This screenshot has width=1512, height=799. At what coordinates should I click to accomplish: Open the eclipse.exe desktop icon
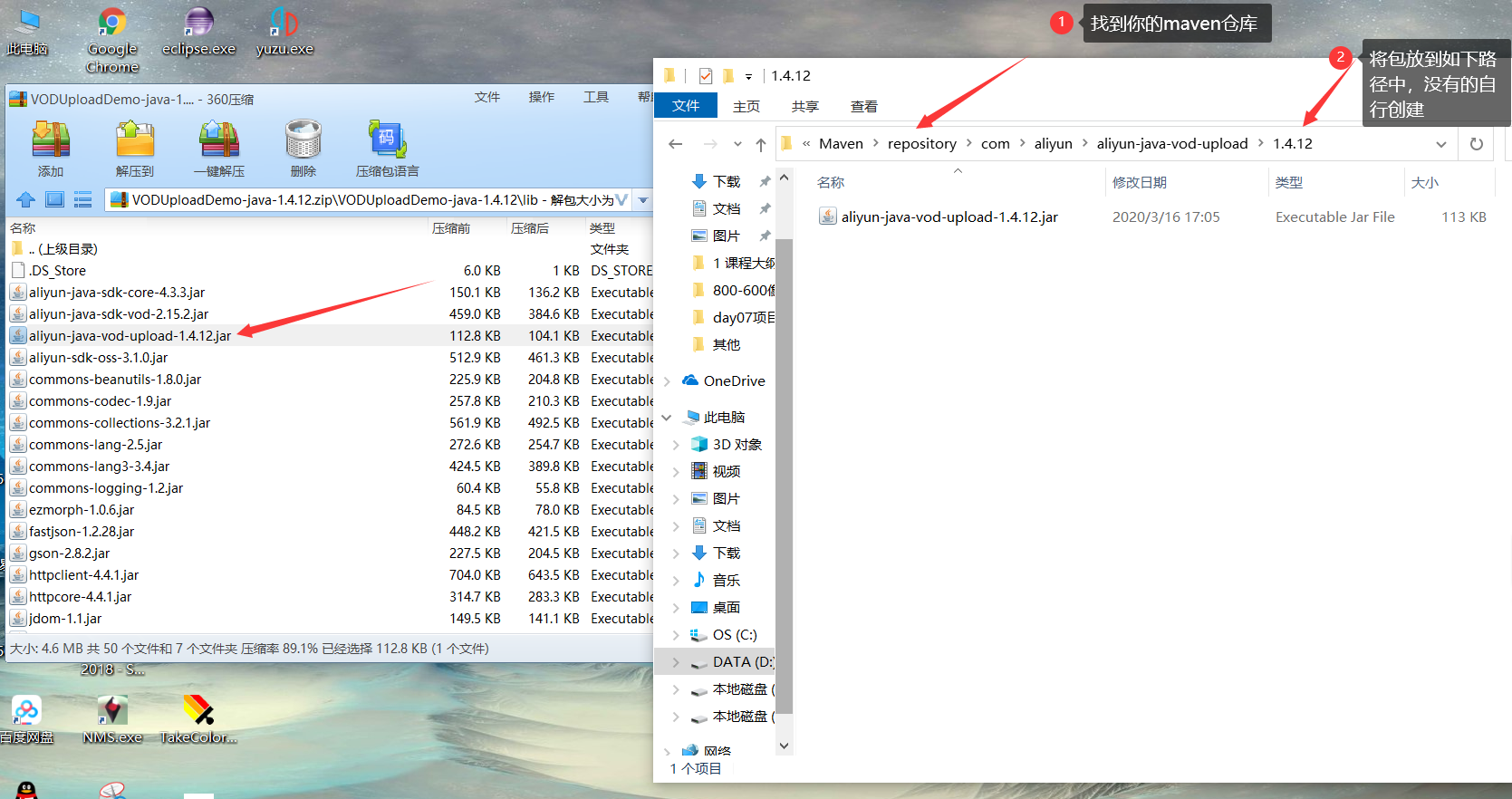tap(198, 32)
